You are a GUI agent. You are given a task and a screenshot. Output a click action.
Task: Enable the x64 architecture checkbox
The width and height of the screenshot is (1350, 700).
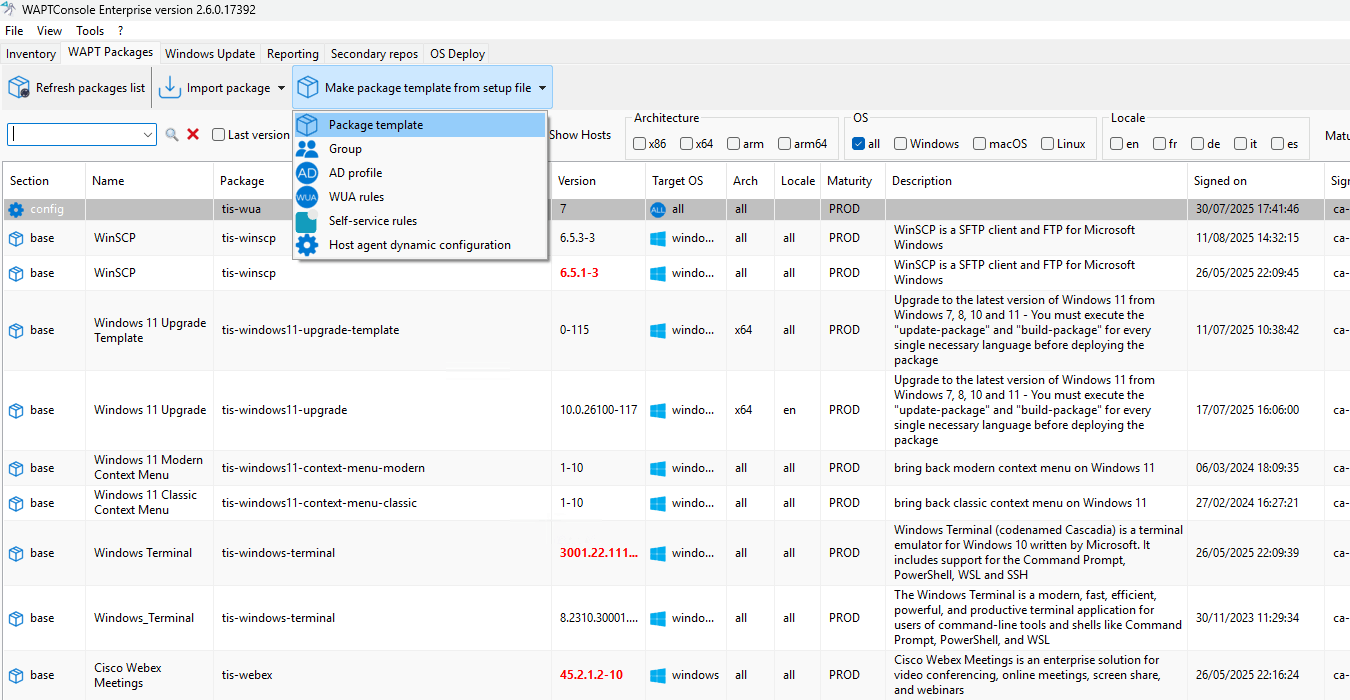tap(687, 144)
